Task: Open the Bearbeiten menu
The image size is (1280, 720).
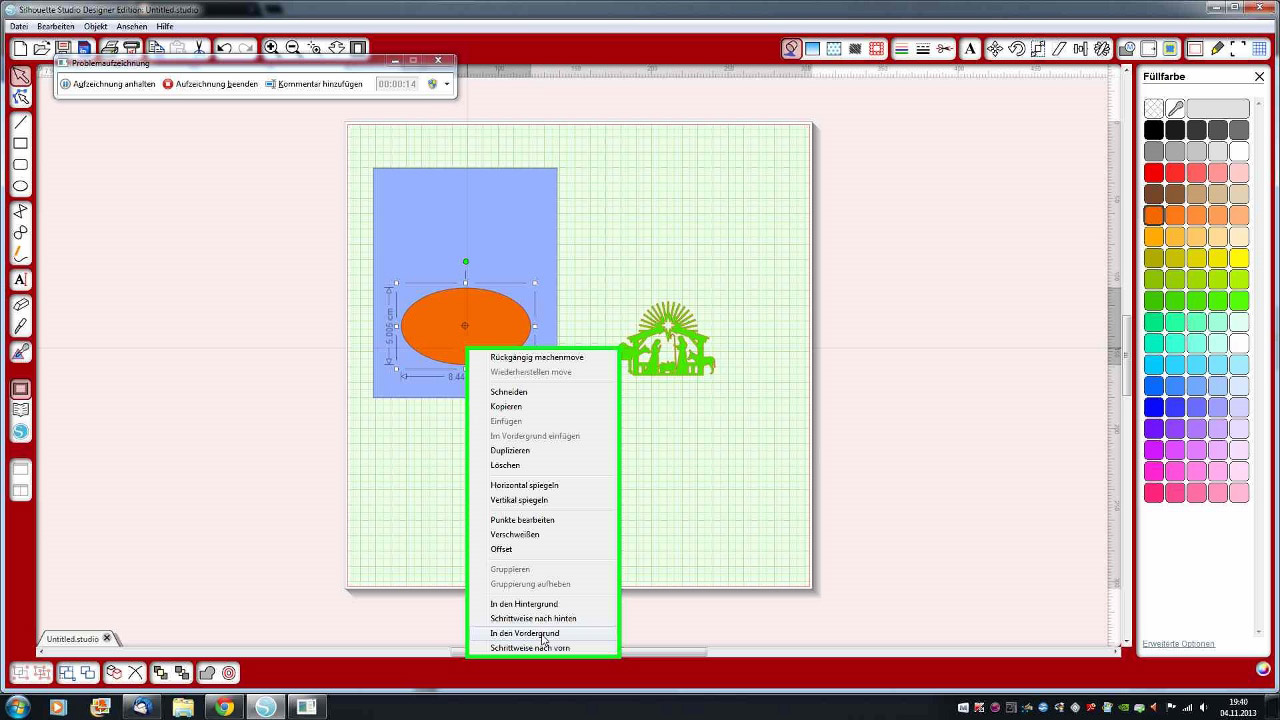Action: pos(55,26)
